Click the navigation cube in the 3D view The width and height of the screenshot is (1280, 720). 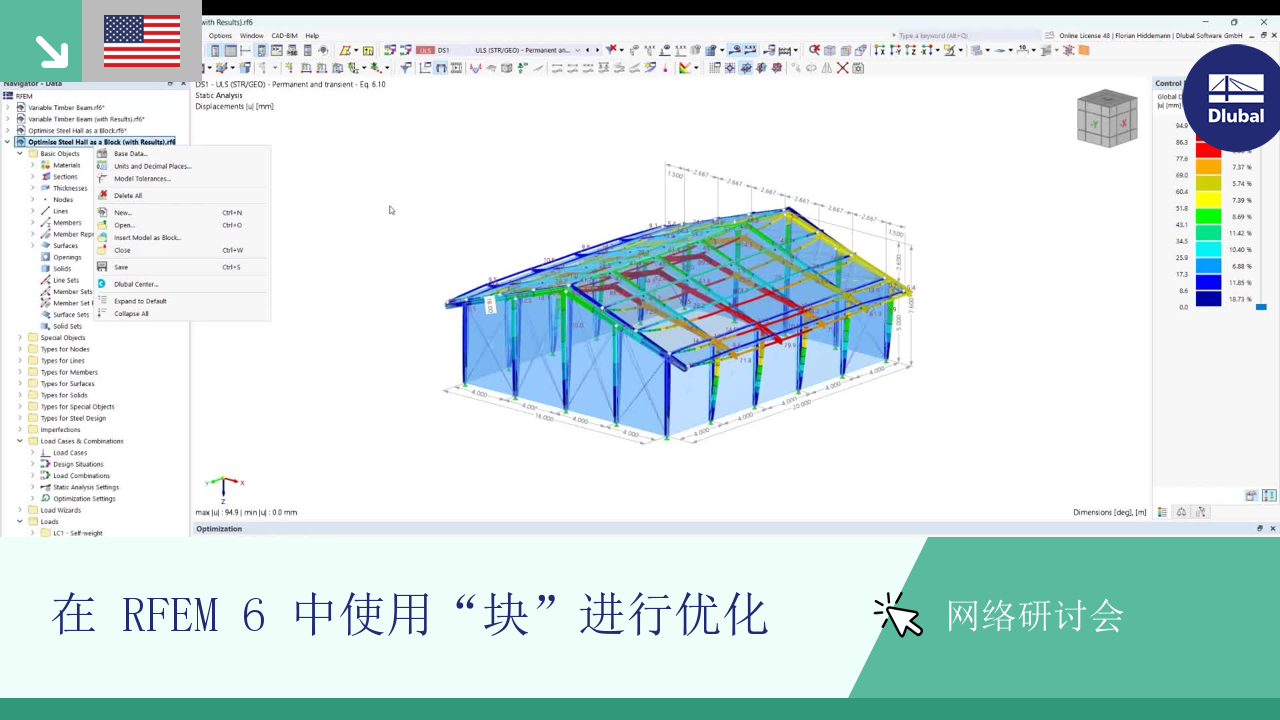tap(1107, 117)
